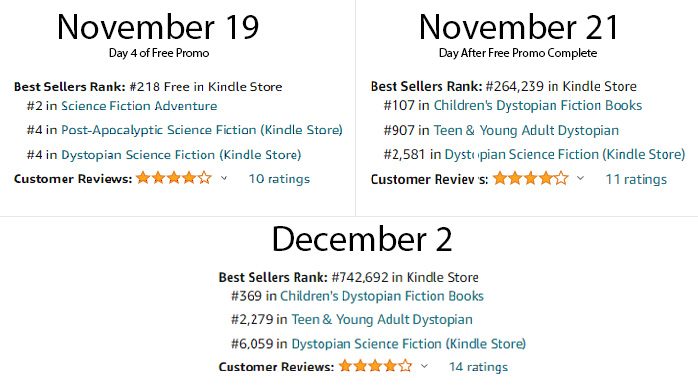
Task: Expand November 21 star ratings chevron
Action: pos(580,178)
